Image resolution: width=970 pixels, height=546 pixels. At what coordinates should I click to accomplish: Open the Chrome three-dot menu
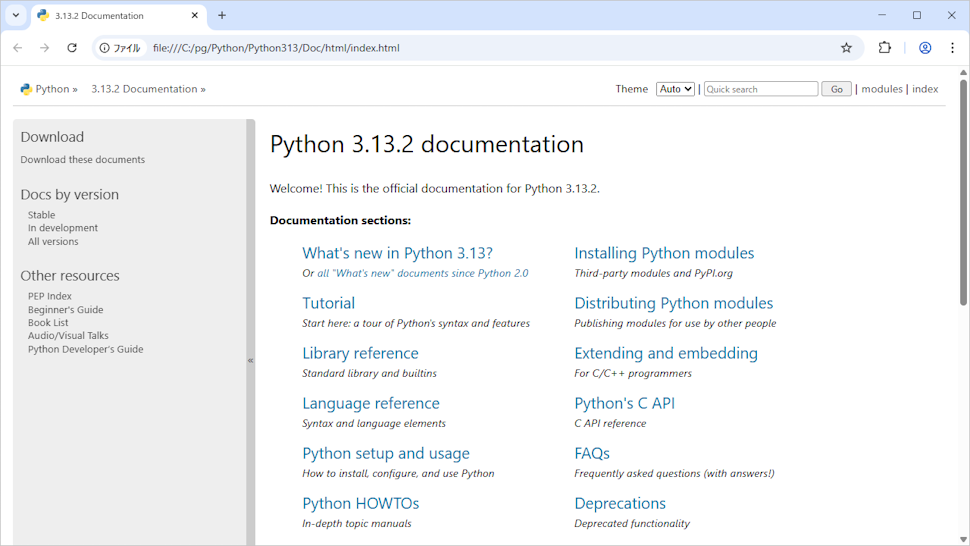(952, 48)
